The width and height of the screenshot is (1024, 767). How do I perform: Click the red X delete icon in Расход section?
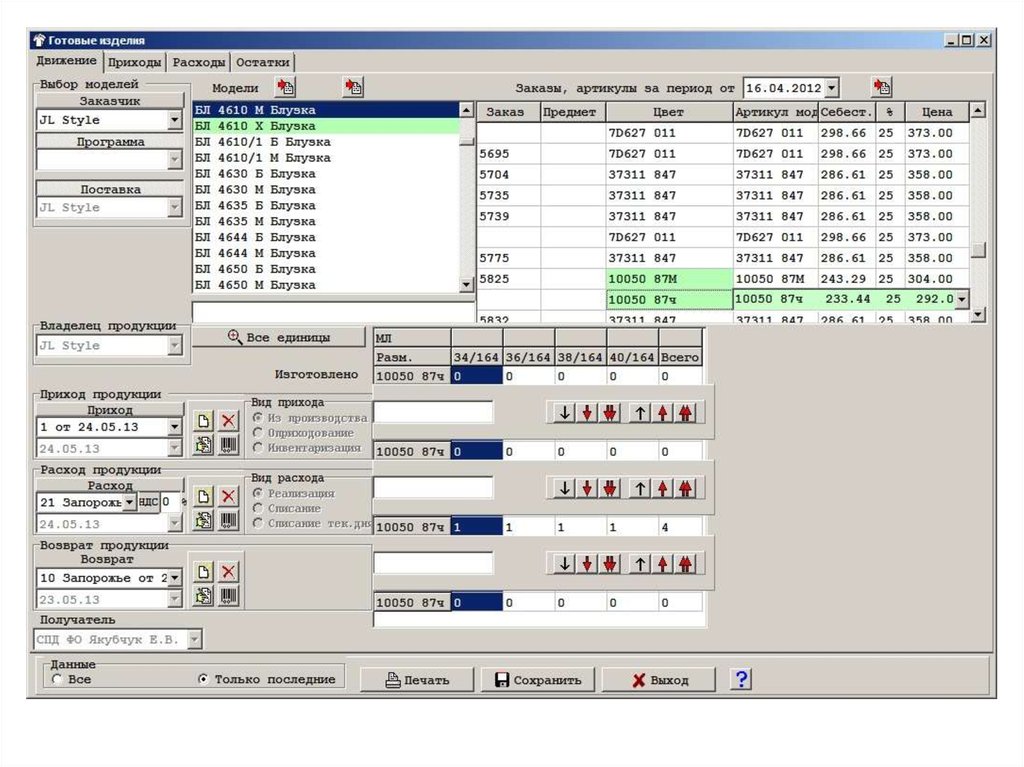(x=229, y=496)
